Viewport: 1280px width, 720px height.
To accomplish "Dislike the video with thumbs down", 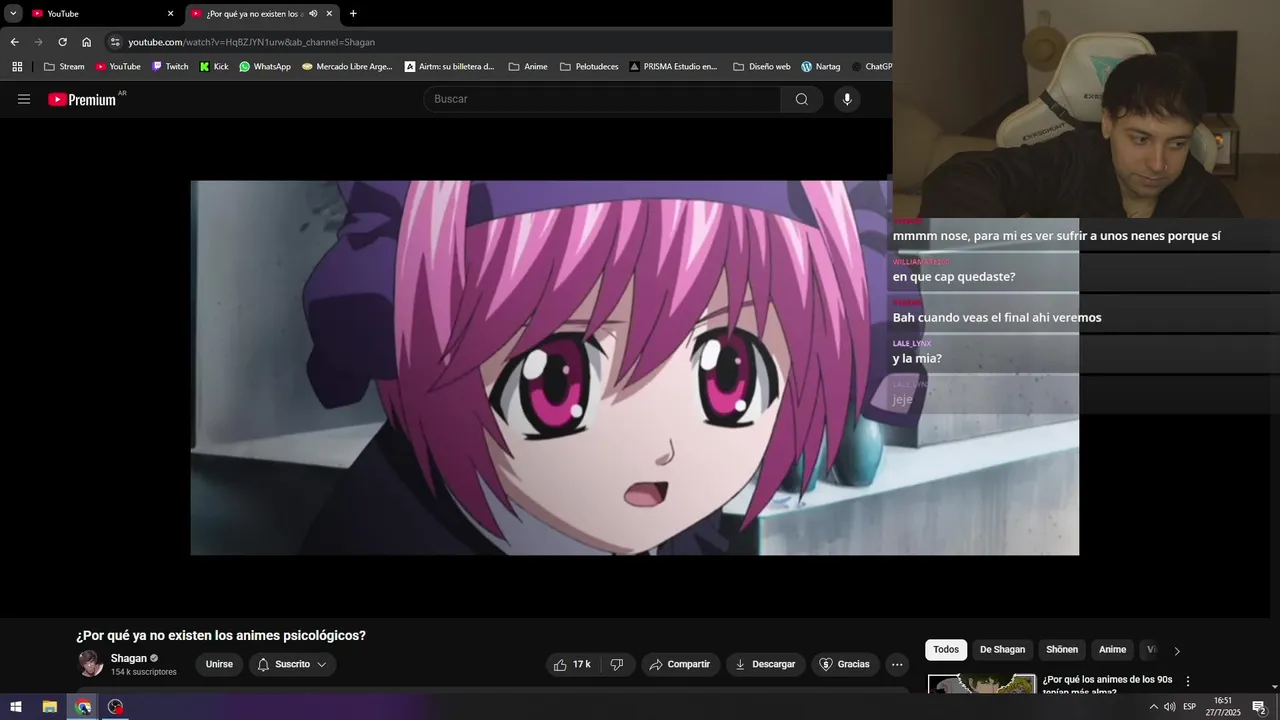I will tap(617, 664).
